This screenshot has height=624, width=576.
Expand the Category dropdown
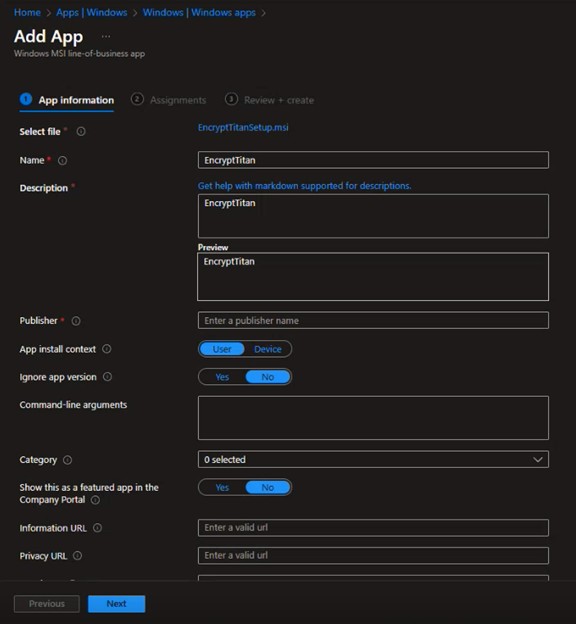(373, 459)
